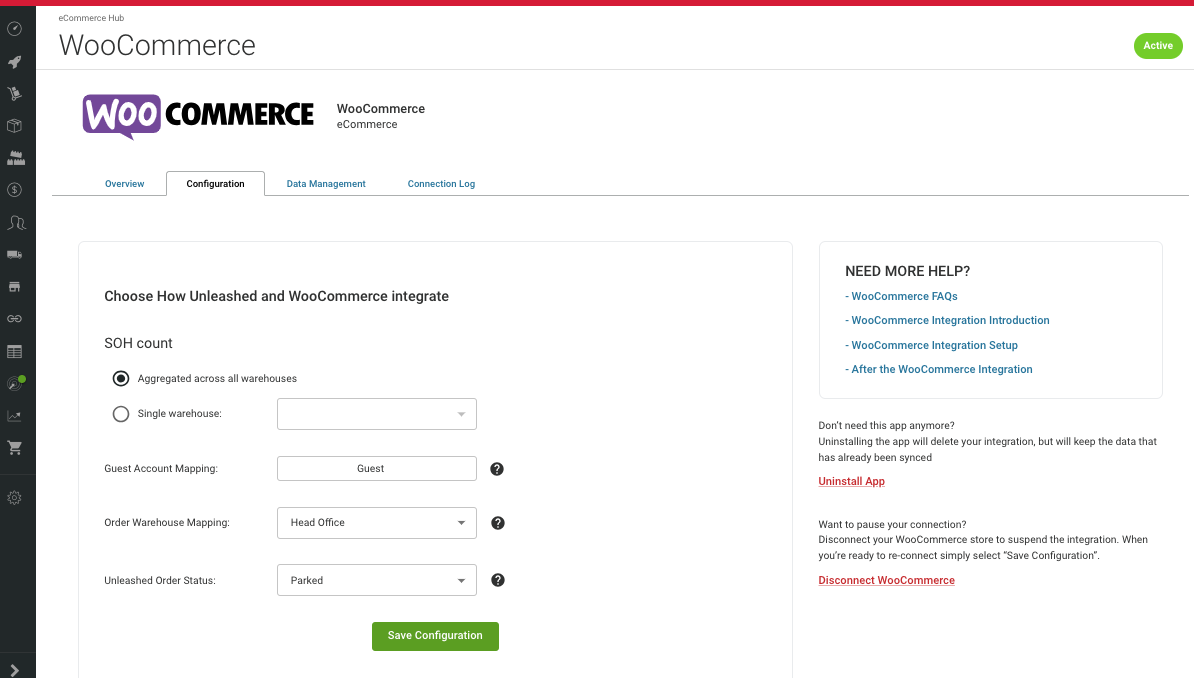
Task: Open the hand trolley icon in sidebar
Action: pos(14,94)
